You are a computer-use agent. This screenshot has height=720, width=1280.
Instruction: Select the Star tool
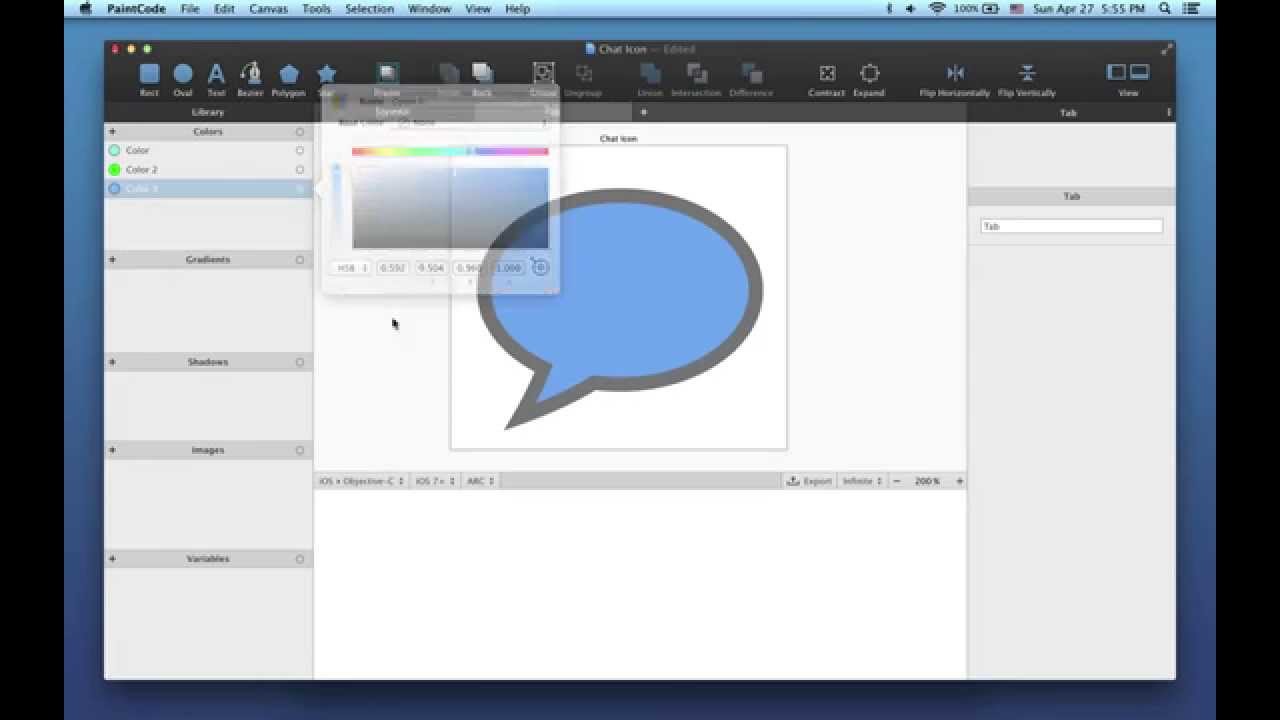coord(326,74)
